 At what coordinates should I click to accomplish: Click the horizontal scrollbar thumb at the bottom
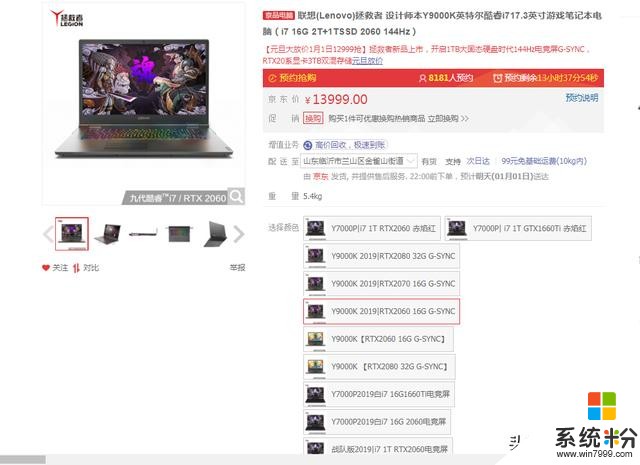click(x=23, y=460)
